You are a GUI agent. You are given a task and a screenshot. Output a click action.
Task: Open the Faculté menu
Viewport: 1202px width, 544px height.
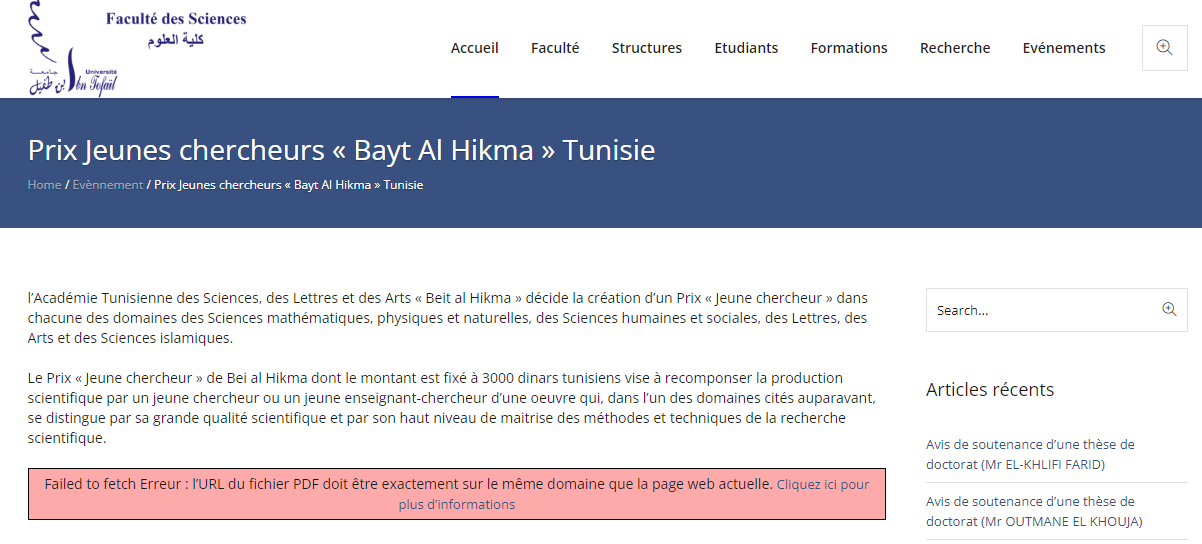(x=555, y=48)
